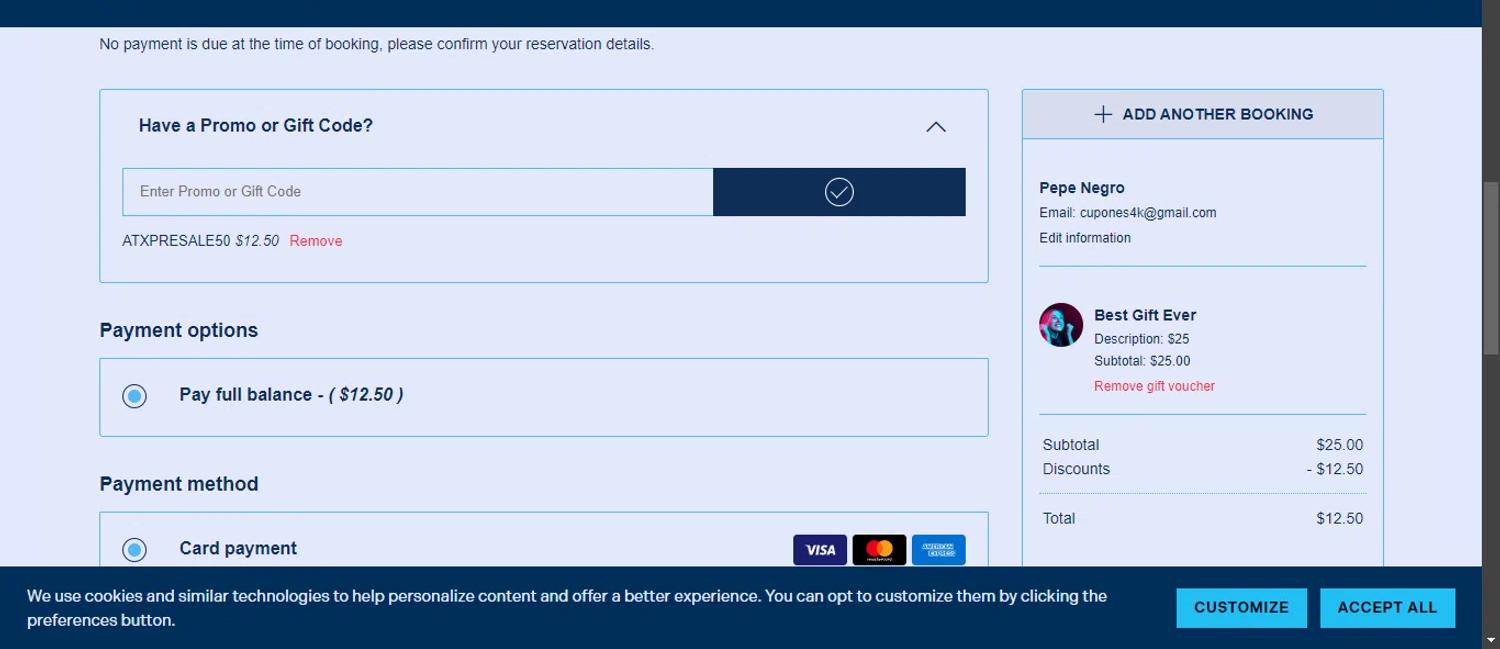The width and height of the screenshot is (1500, 649).
Task: Click the Best Gift Ever round avatar image
Action: pos(1061,325)
